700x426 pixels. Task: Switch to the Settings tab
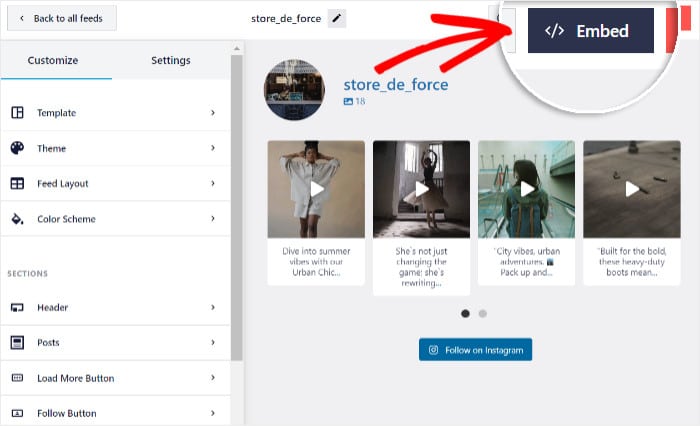[x=171, y=60]
